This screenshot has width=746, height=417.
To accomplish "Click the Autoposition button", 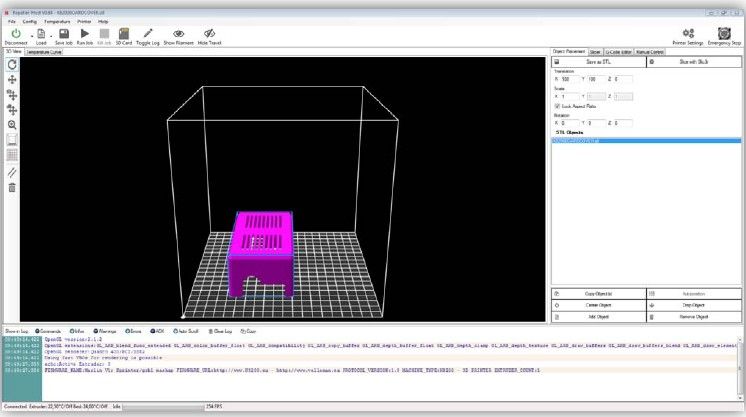I will click(694, 294).
